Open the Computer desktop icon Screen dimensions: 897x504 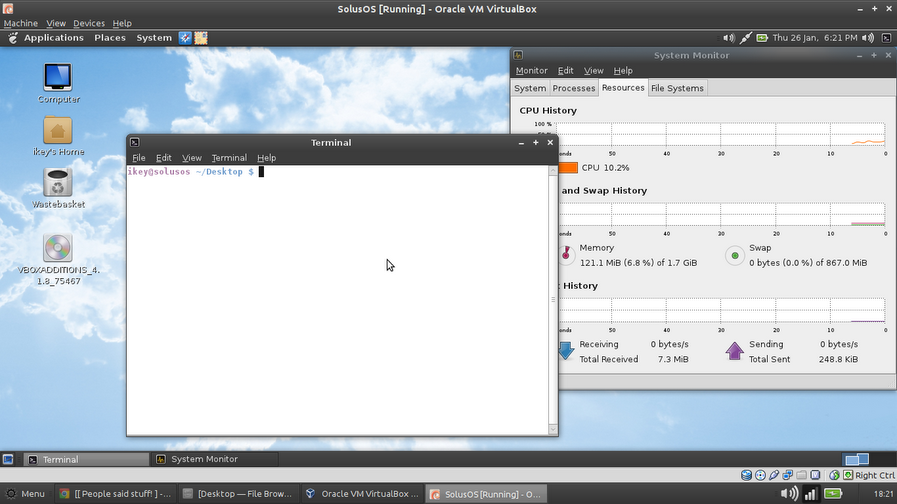tap(58, 77)
